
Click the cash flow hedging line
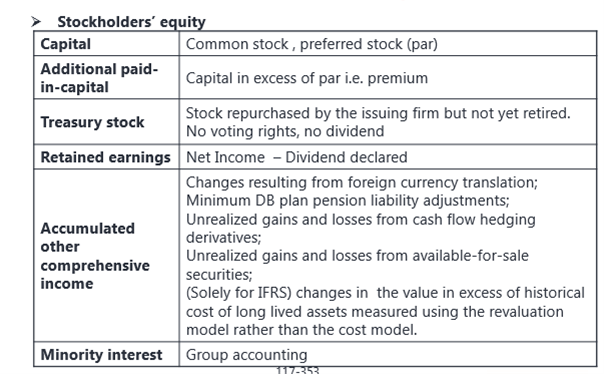pos(361,228)
